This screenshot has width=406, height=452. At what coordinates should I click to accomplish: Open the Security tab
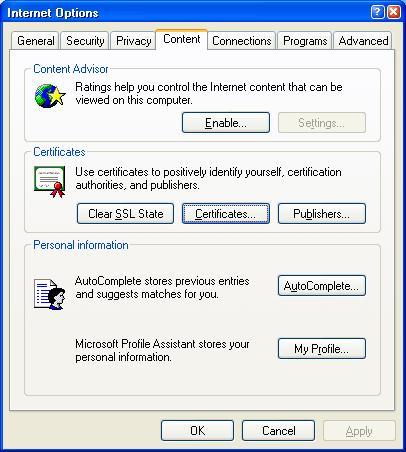click(85, 41)
